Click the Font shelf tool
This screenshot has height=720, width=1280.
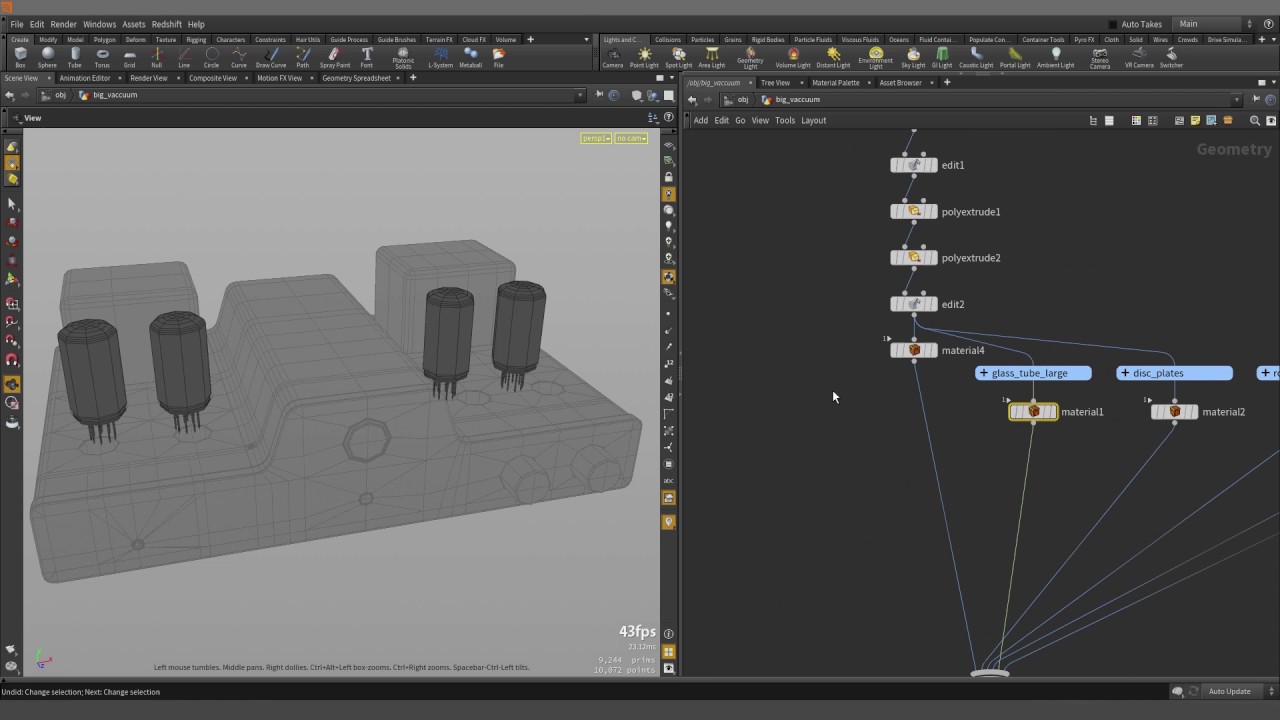(367, 57)
